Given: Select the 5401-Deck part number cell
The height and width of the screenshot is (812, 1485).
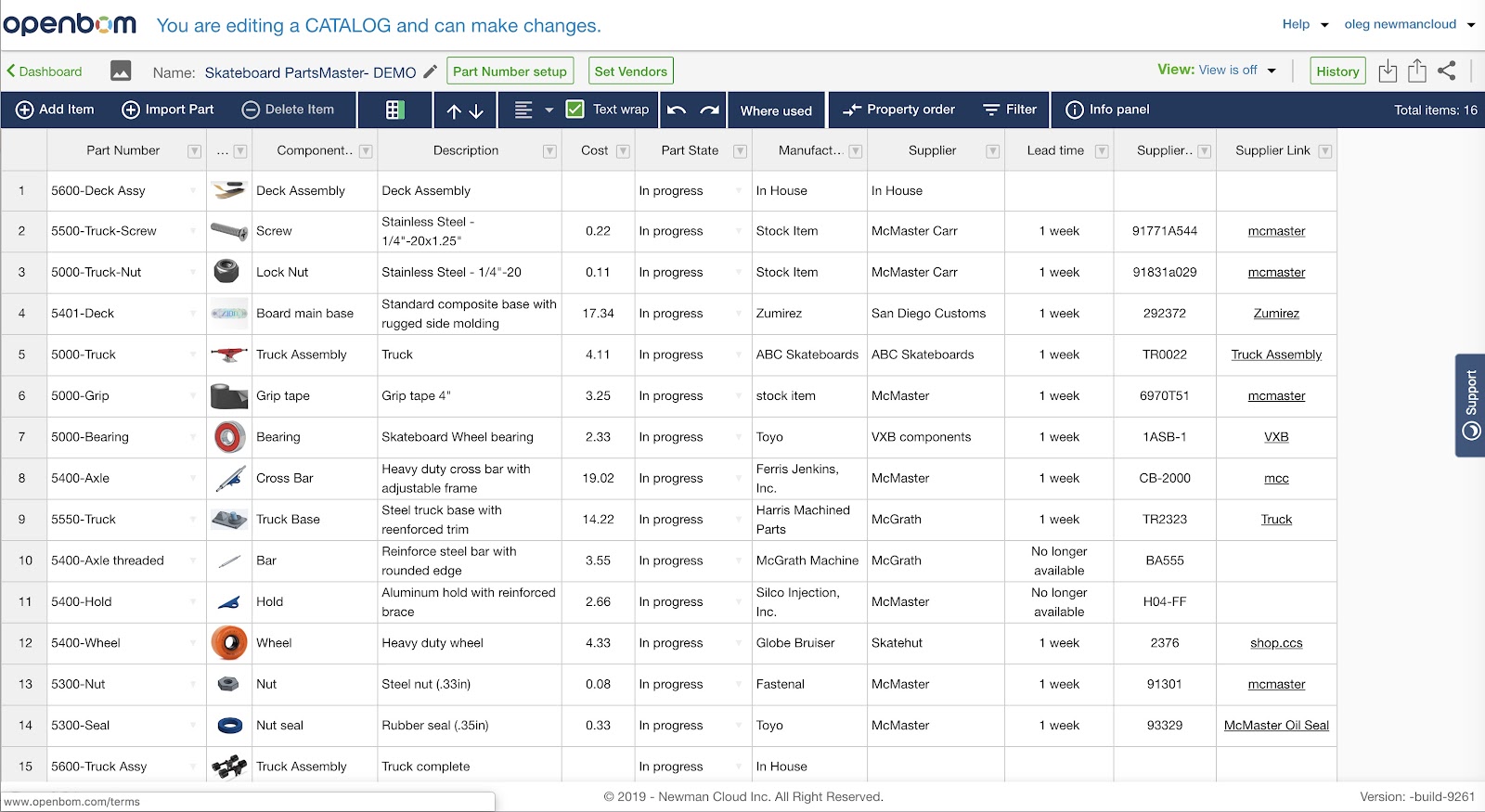Looking at the screenshot, I should tap(126, 314).
